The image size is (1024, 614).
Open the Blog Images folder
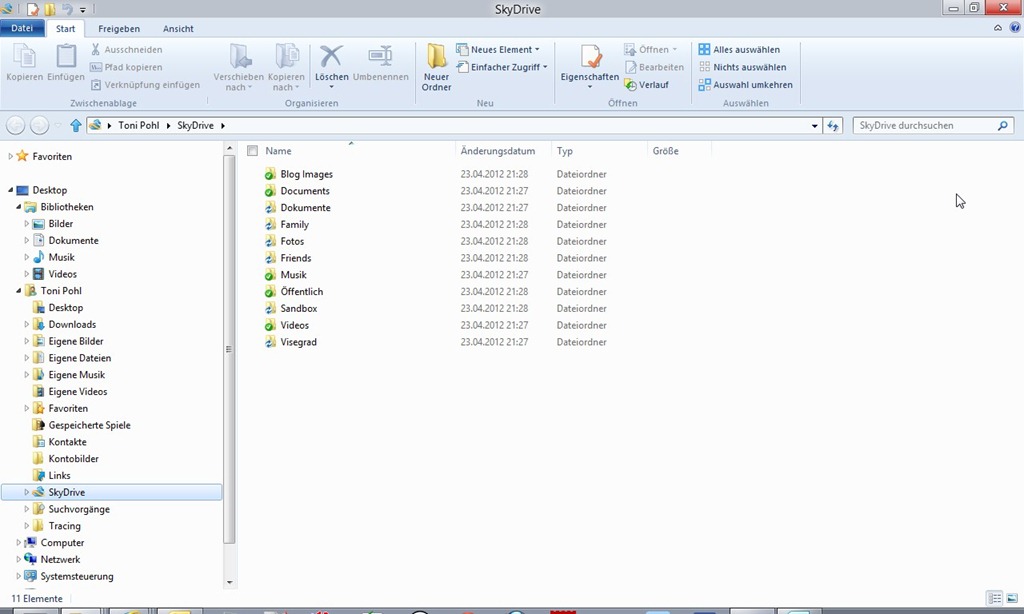[306, 174]
